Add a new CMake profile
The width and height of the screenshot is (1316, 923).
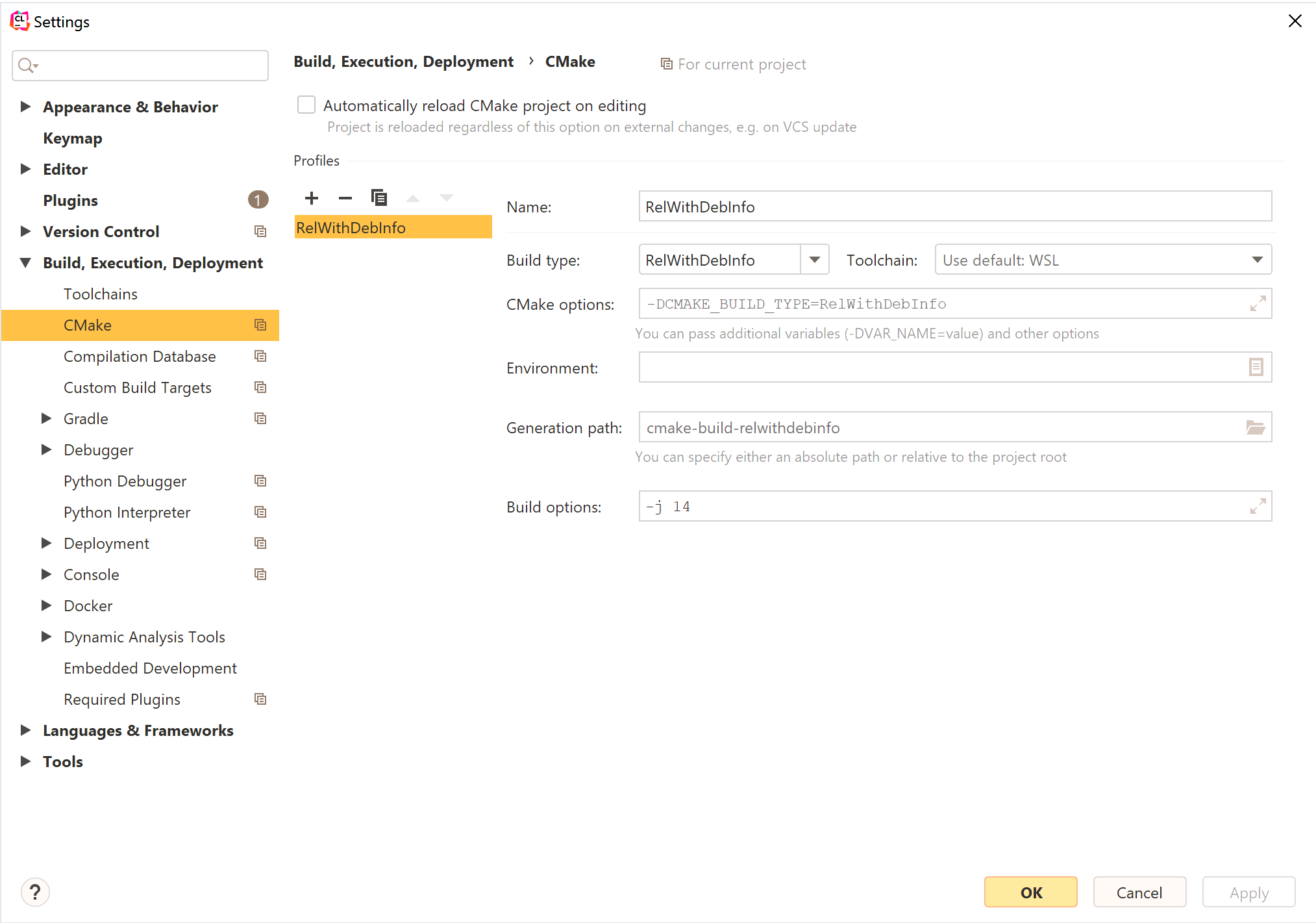[312, 198]
